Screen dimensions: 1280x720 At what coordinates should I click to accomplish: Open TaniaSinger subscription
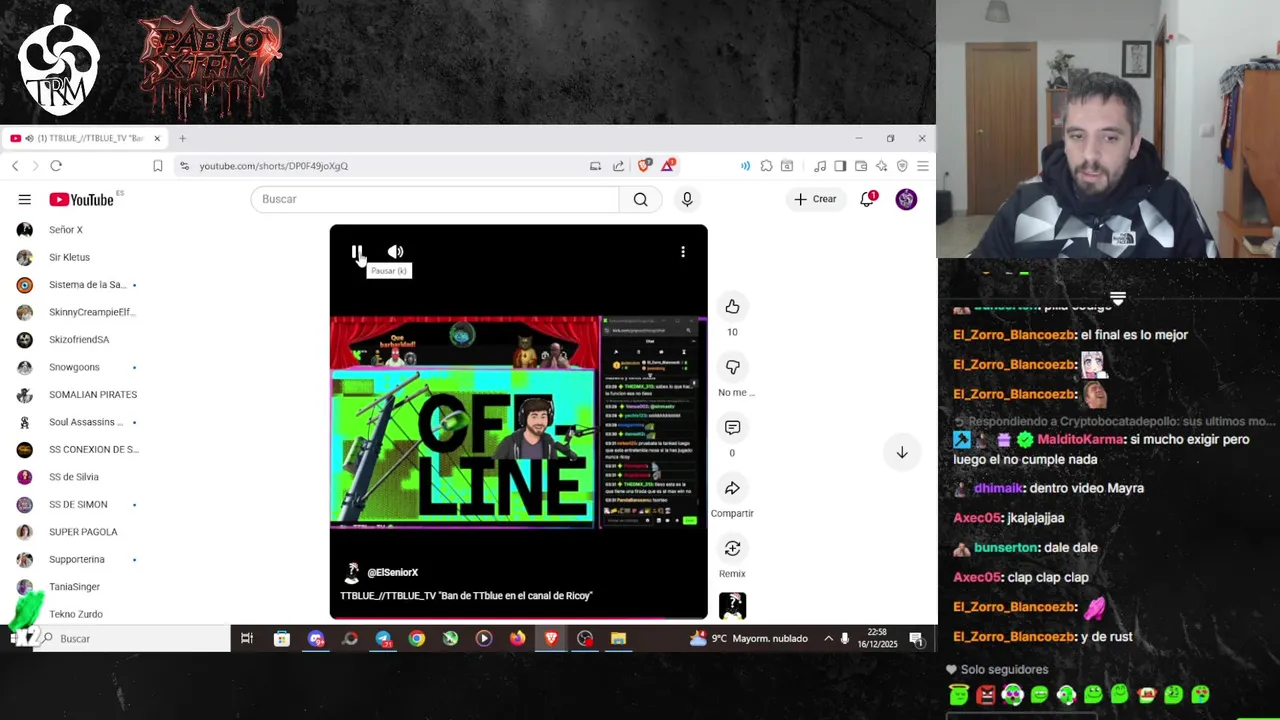77,587
